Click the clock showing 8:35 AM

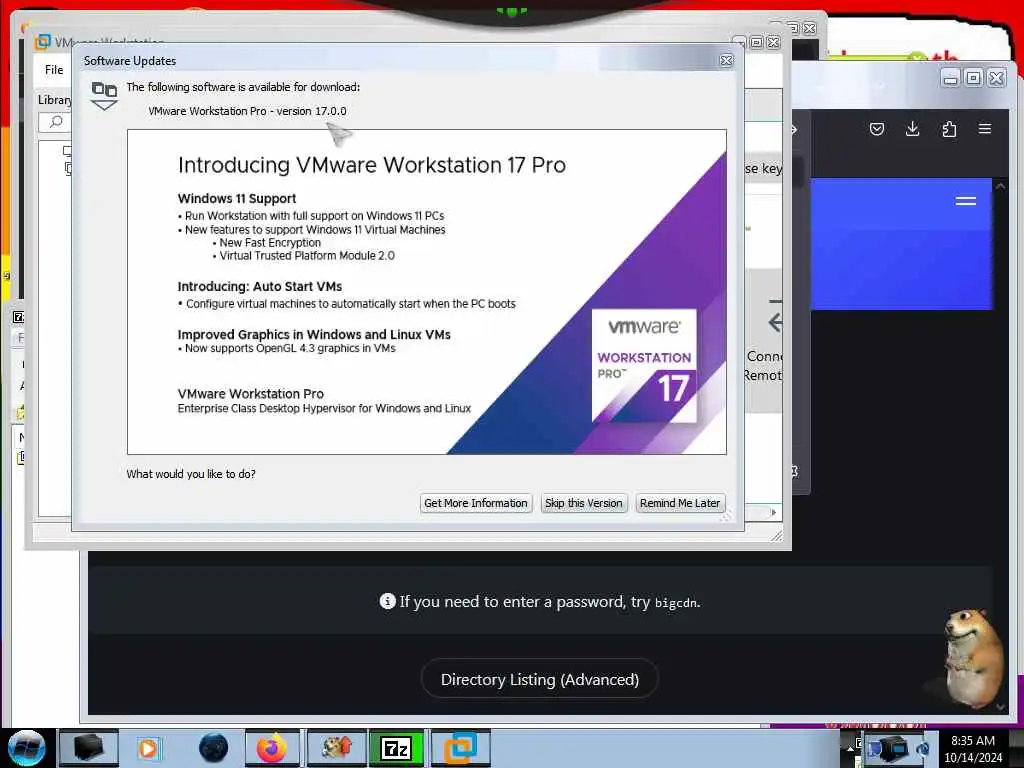pyautogui.click(x=973, y=748)
